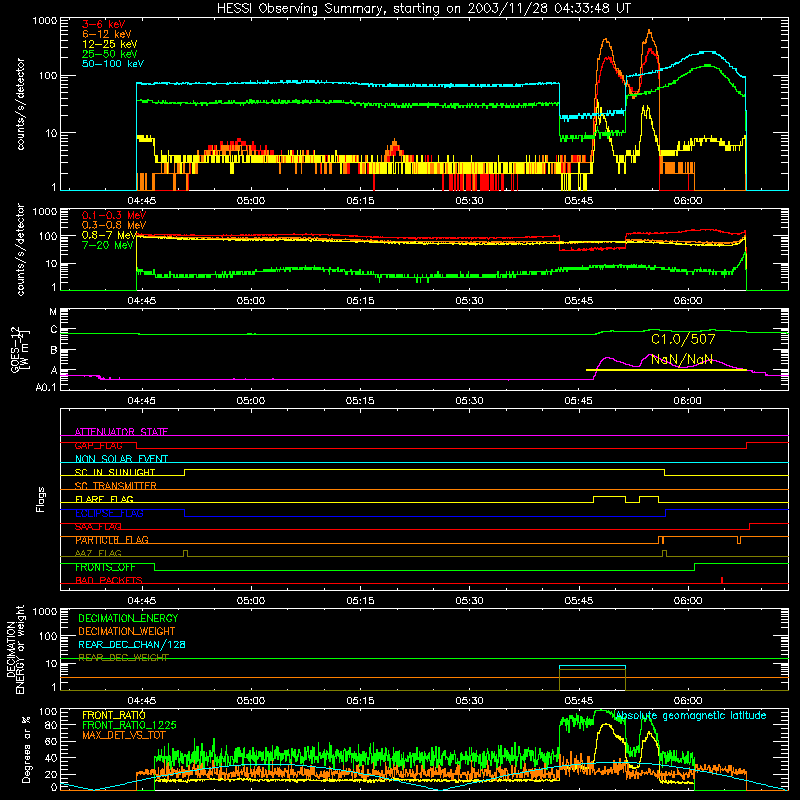800x800 pixels.
Task: Select the FLARE_FLAG label
Action: (x=104, y=499)
